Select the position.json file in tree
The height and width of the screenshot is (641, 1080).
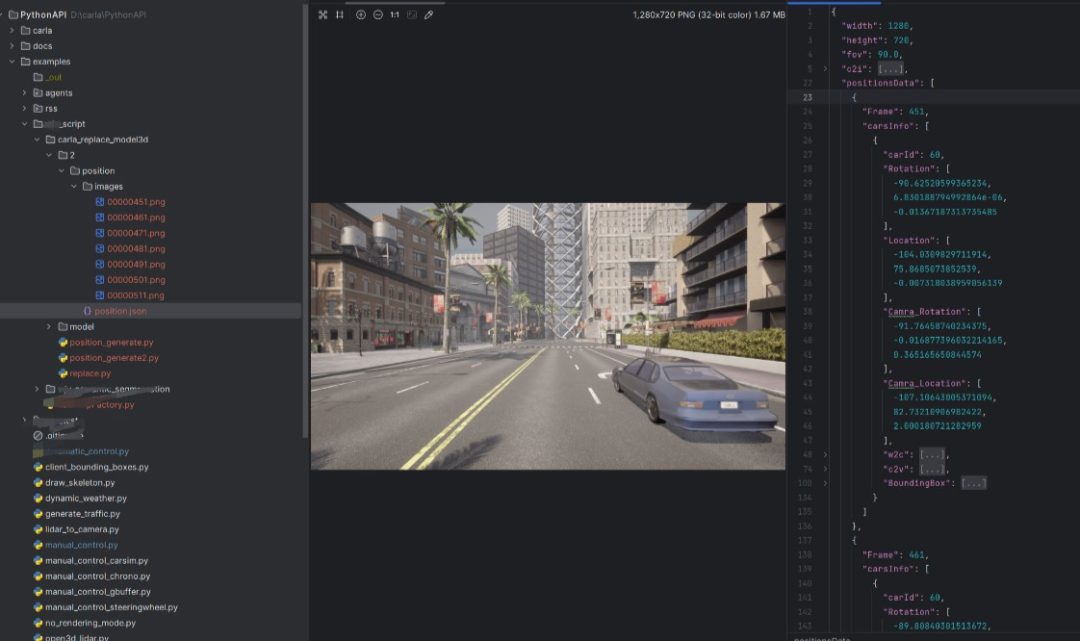click(120, 311)
